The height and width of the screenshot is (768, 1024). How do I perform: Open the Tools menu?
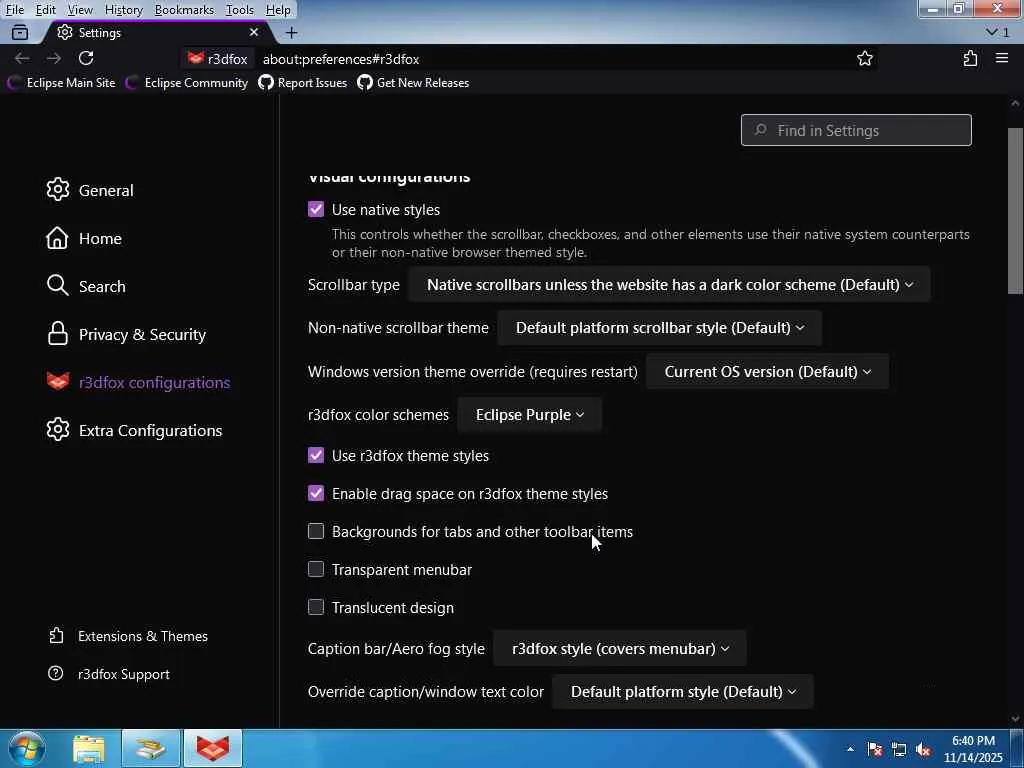(x=239, y=10)
